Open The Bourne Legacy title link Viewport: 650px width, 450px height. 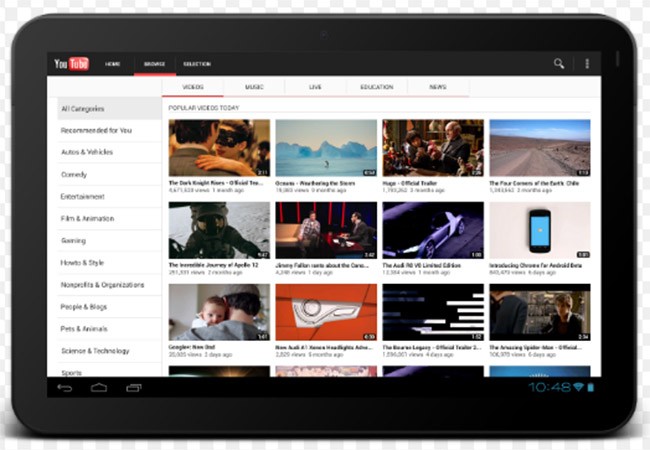click(432, 347)
